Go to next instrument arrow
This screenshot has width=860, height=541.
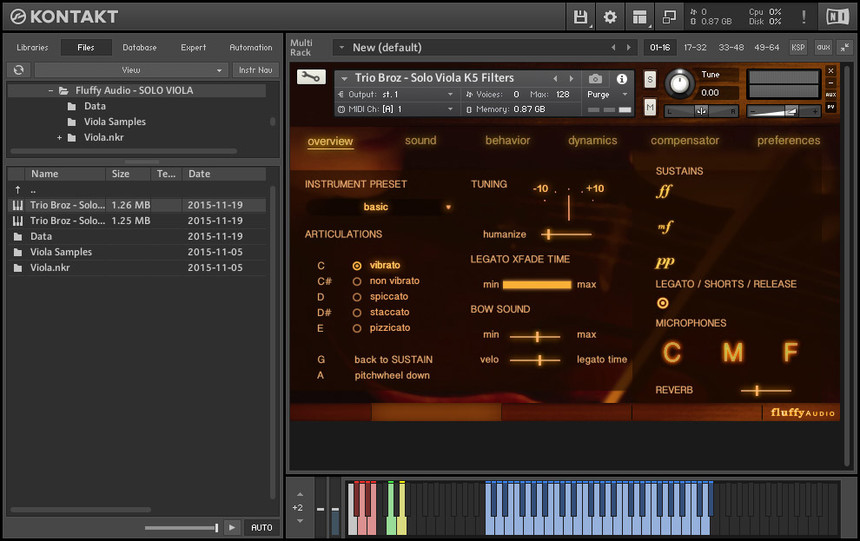[x=571, y=79]
